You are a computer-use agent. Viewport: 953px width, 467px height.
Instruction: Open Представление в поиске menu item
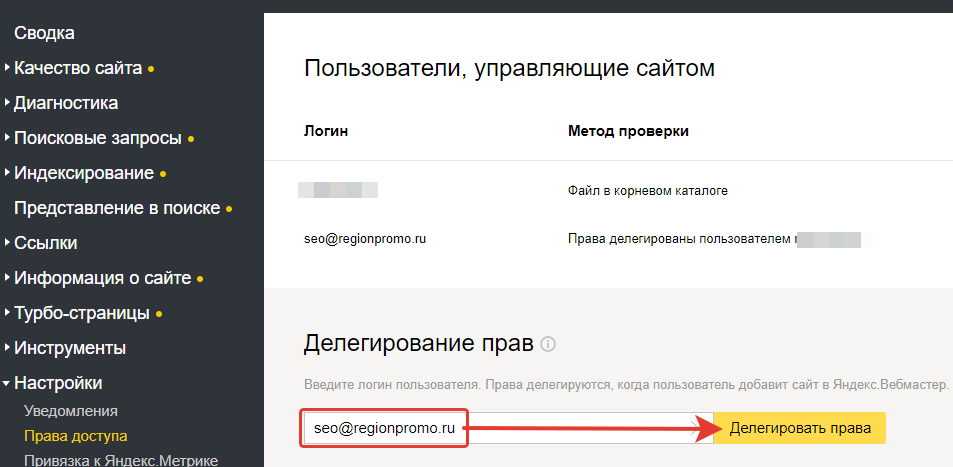117,208
